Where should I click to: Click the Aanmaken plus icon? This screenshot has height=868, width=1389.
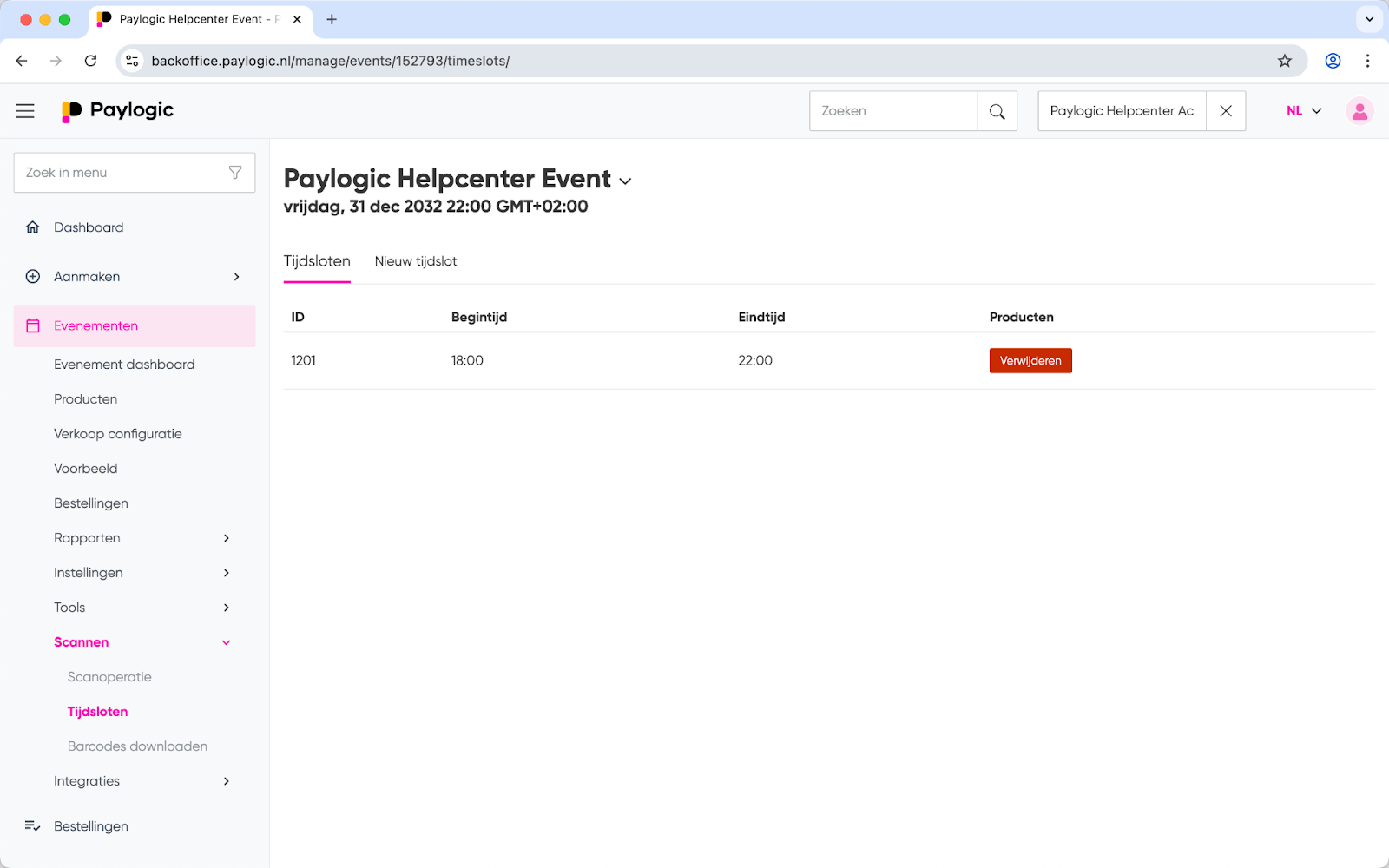[33, 277]
